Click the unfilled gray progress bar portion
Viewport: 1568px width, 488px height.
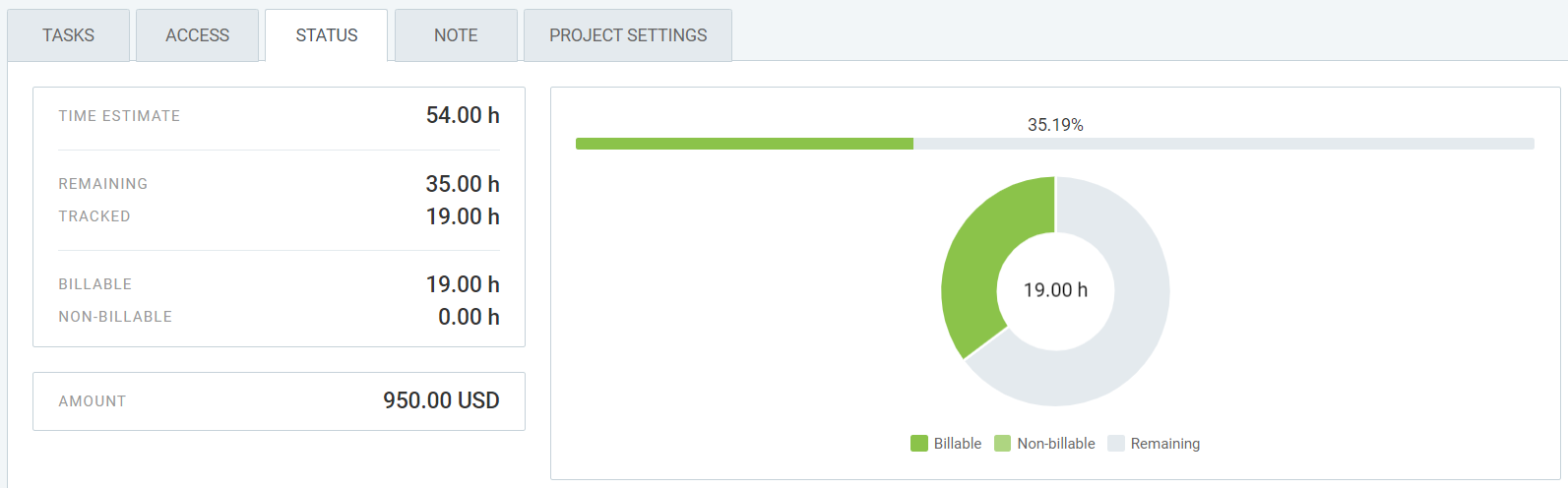(1223, 144)
